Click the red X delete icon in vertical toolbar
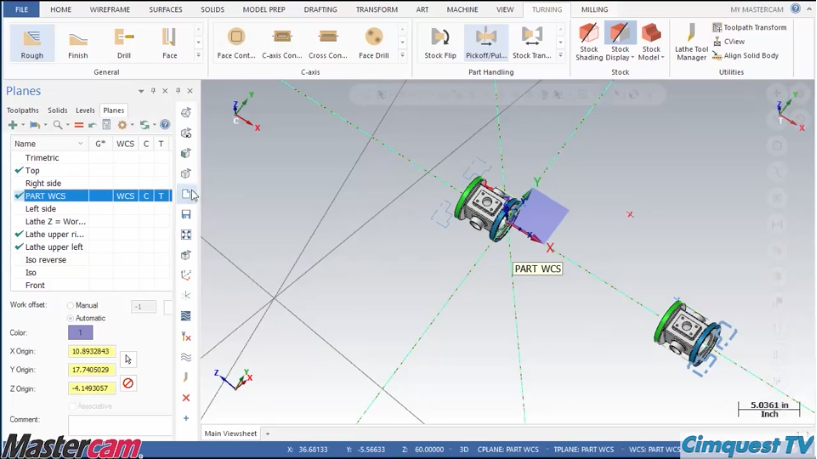817x459 pixels. pos(186,398)
